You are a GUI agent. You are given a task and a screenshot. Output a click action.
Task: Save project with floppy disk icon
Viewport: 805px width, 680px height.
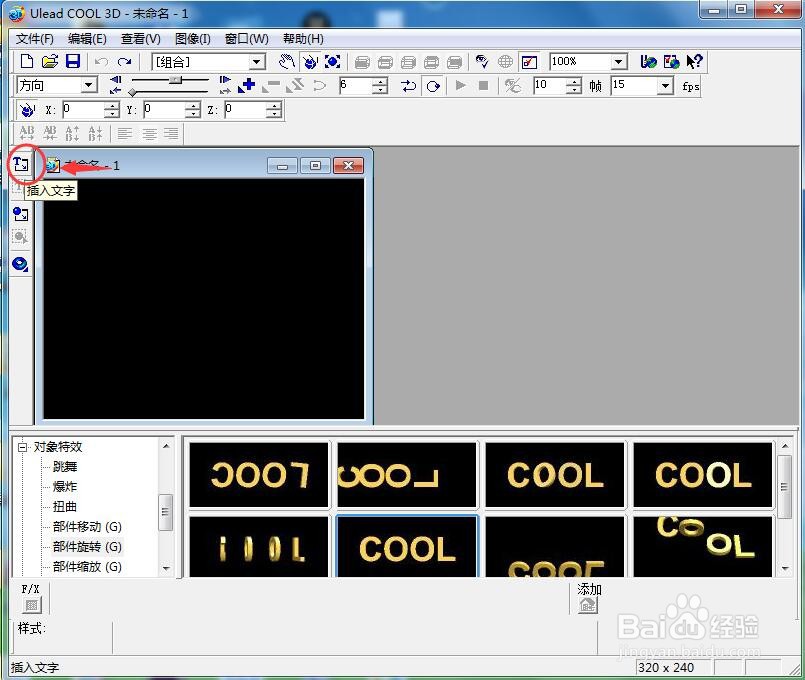point(73,62)
